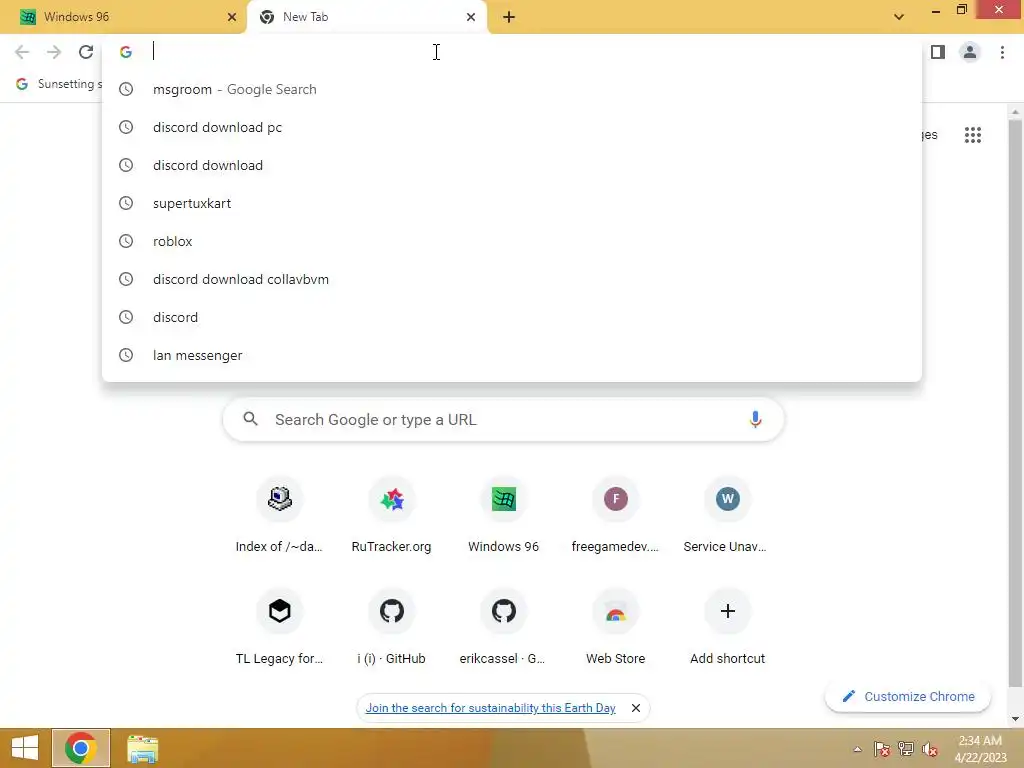Select lan messenger suggestion

coord(512,355)
